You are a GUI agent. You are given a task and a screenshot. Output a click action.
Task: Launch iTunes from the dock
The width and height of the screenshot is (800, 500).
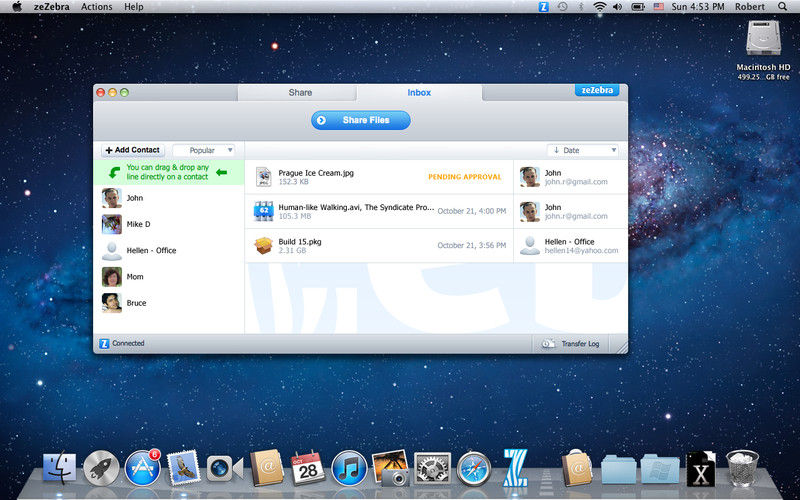click(349, 468)
